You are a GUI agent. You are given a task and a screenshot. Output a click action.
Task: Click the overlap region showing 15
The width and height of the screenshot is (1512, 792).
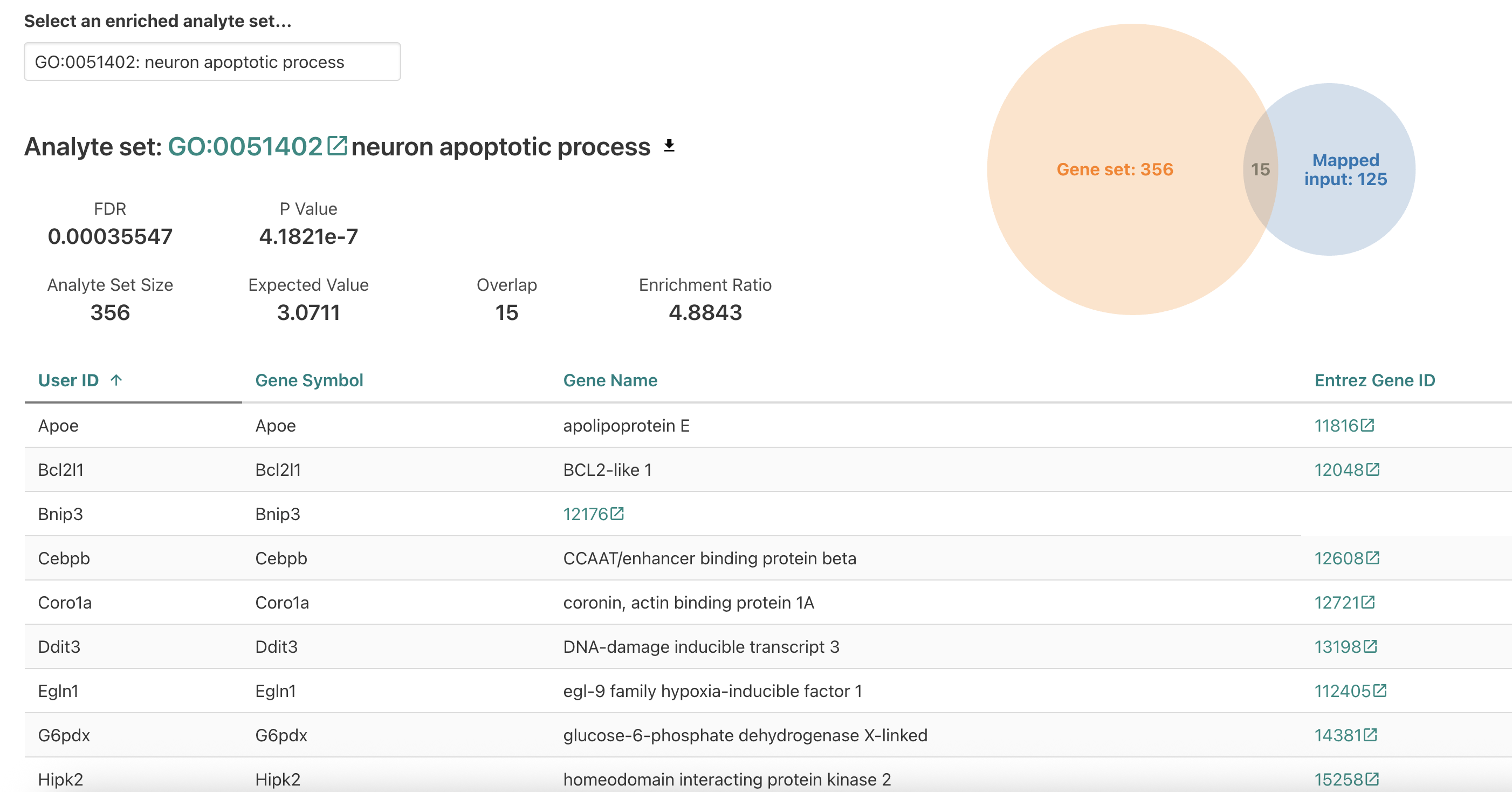coord(1260,169)
